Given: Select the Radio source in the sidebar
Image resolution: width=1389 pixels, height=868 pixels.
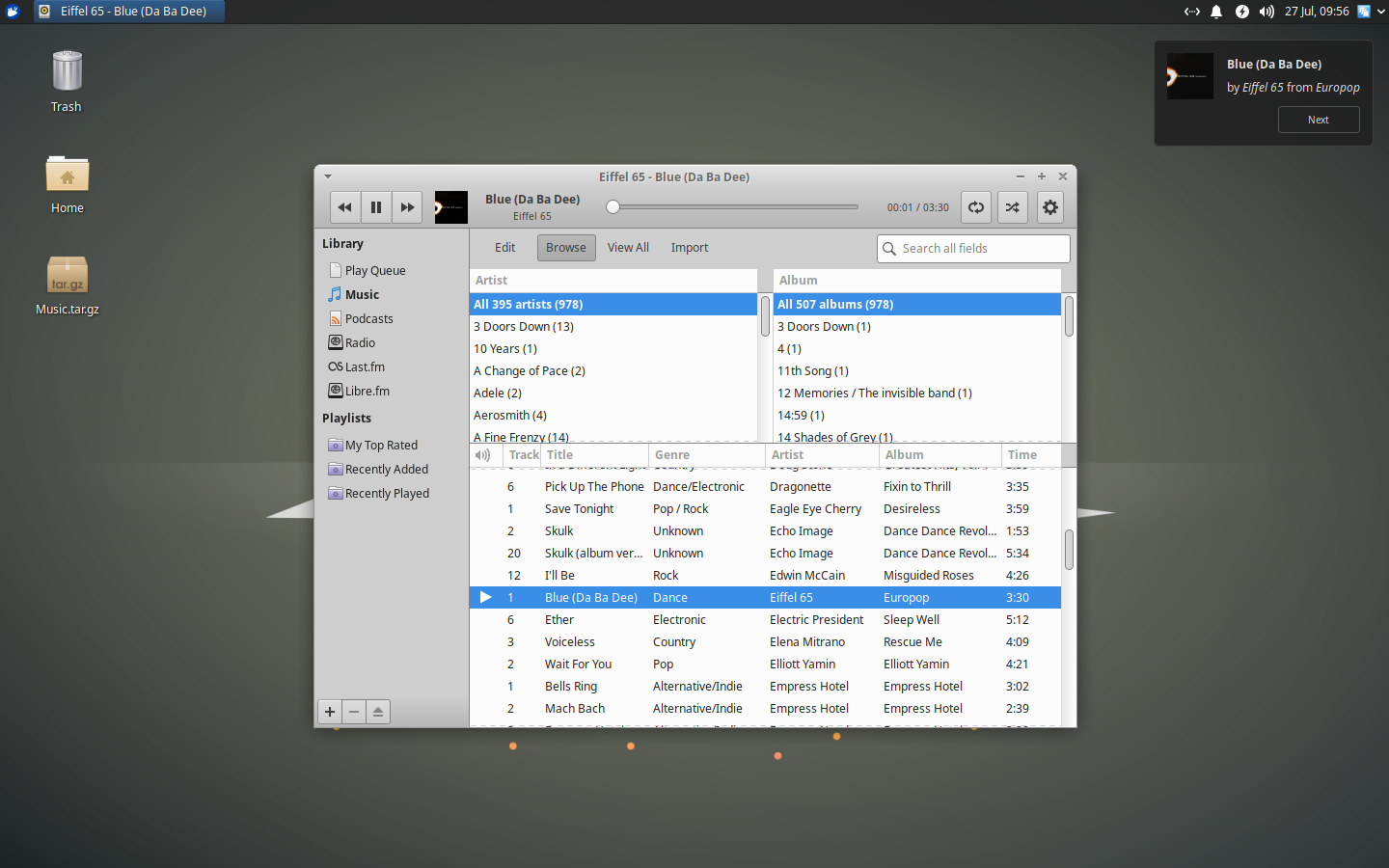Looking at the screenshot, I should (359, 342).
